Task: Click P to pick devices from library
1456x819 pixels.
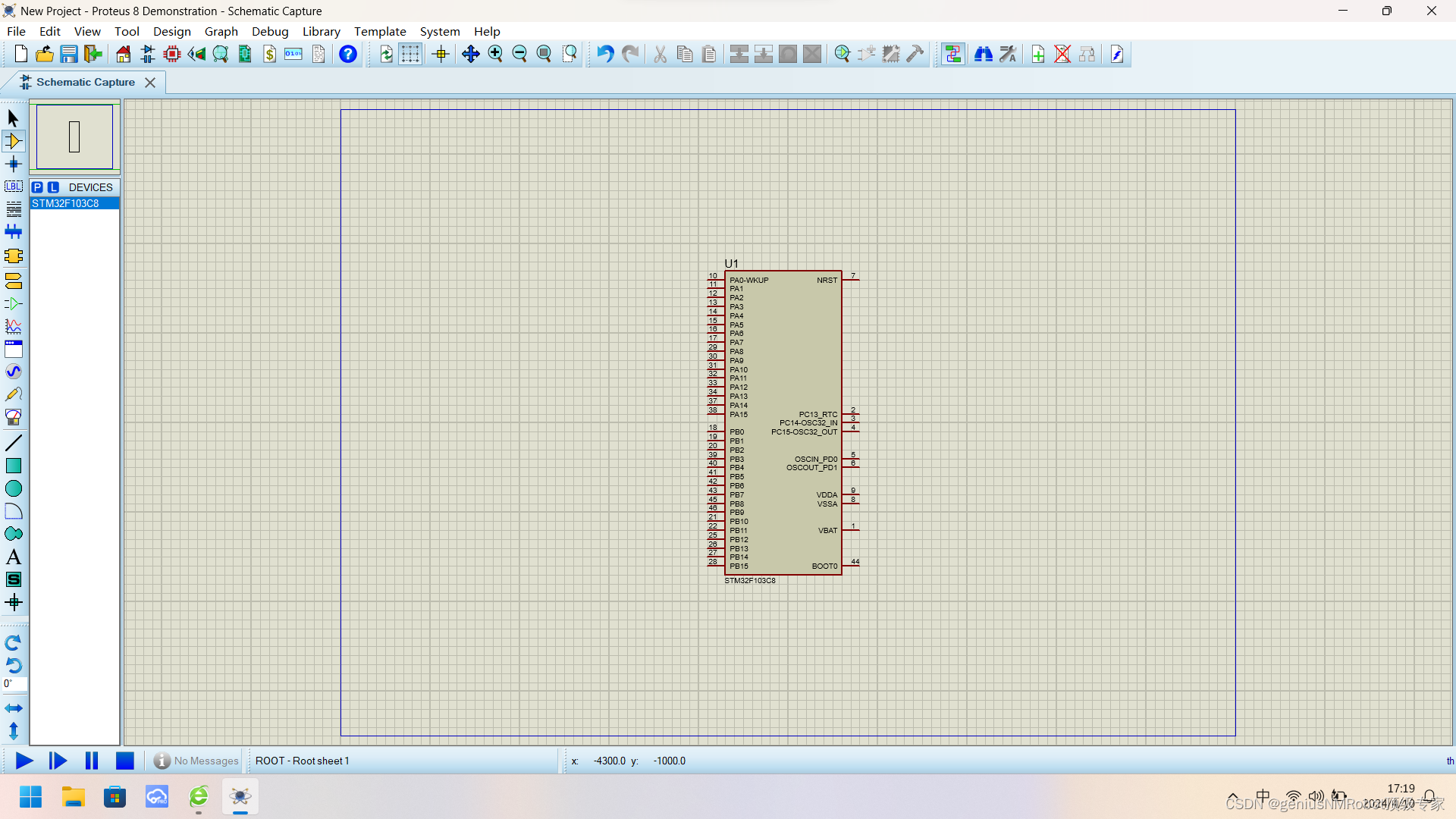Action: (37, 187)
